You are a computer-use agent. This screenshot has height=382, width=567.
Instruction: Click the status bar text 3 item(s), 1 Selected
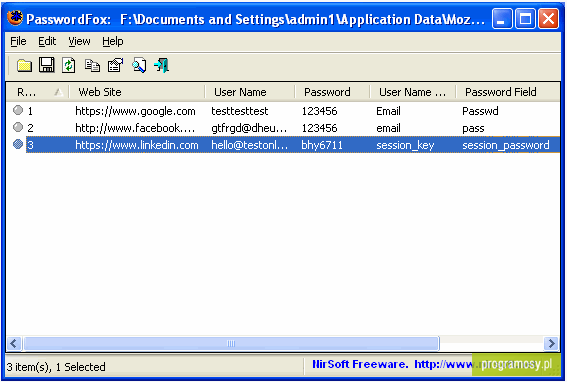(x=56, y=367)
